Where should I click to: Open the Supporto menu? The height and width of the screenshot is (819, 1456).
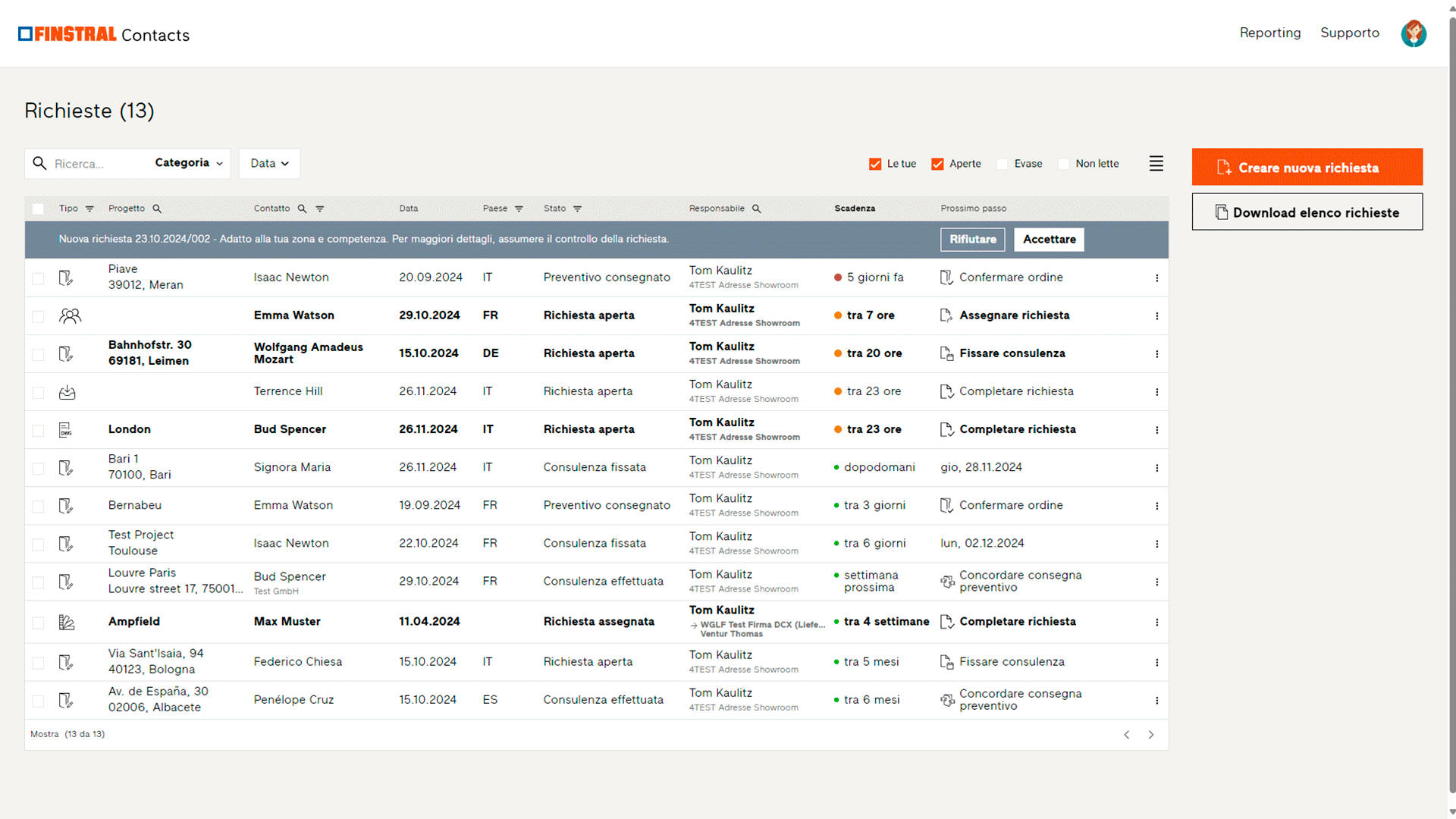click(1349, 33)
